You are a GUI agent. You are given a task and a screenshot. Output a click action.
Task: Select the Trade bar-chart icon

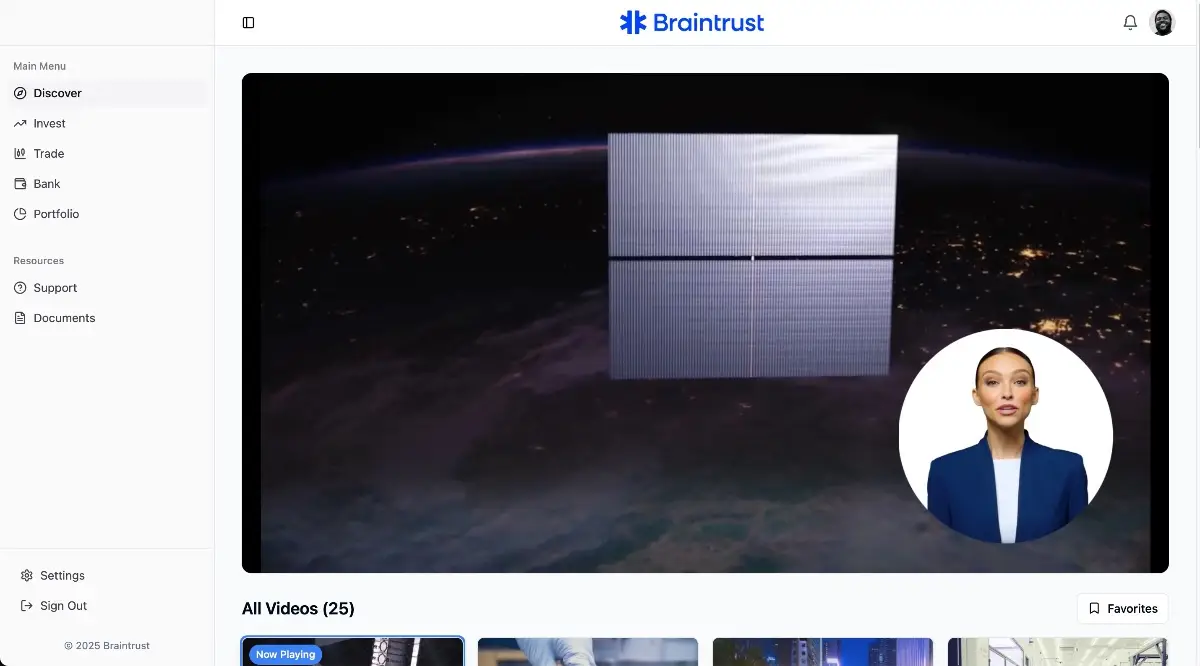[20, 153]
